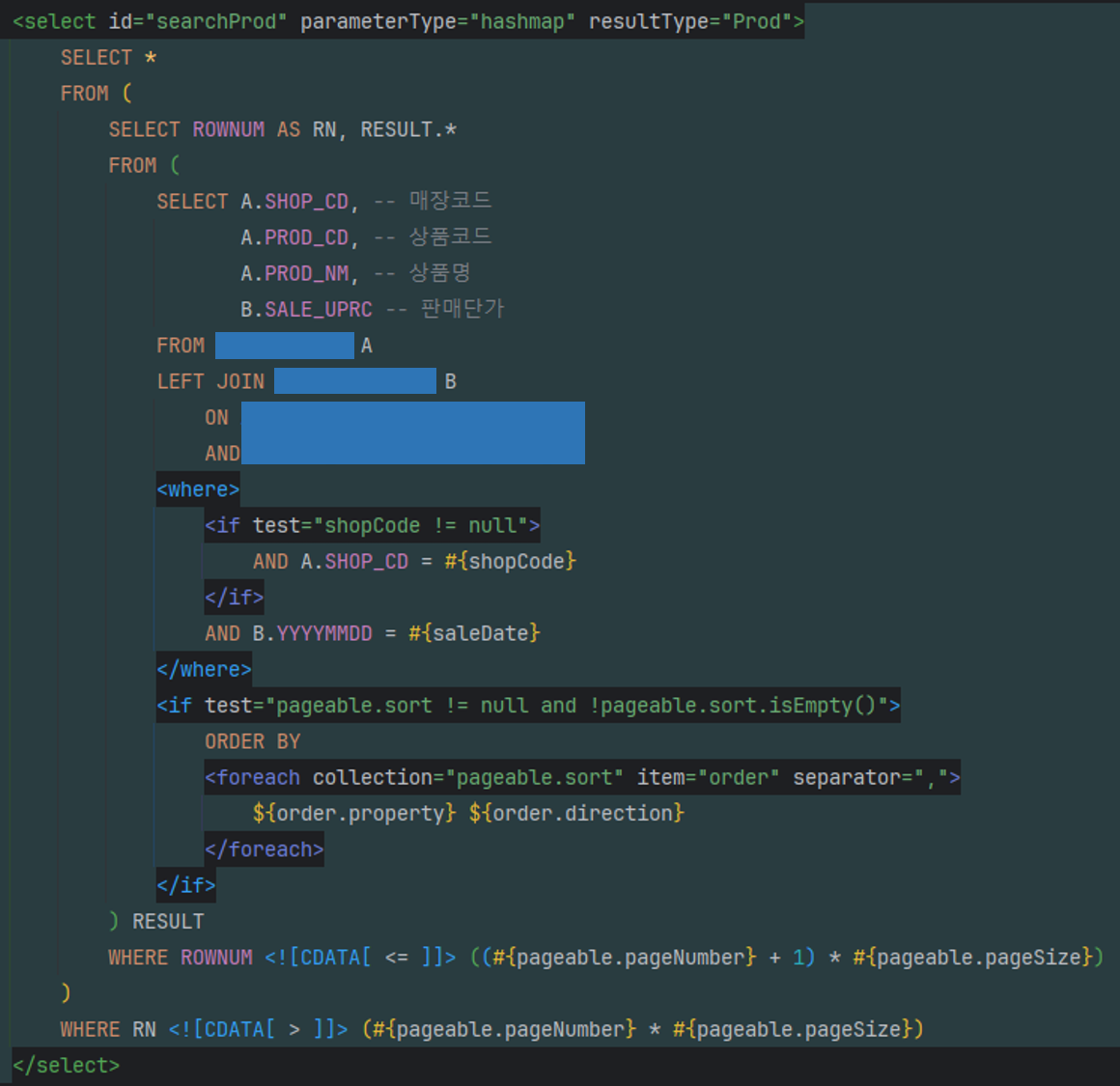Click the if test="shopCode != null" tag
The width and height of the screenshot is (1120, 1086).
click(x=372, y=525)
